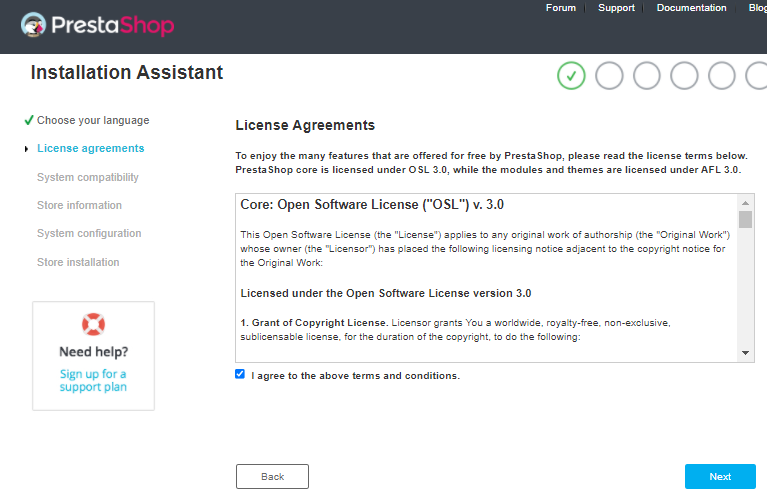
Task: Click the fifth installation step circle
Action: click(x=722, y=76)
